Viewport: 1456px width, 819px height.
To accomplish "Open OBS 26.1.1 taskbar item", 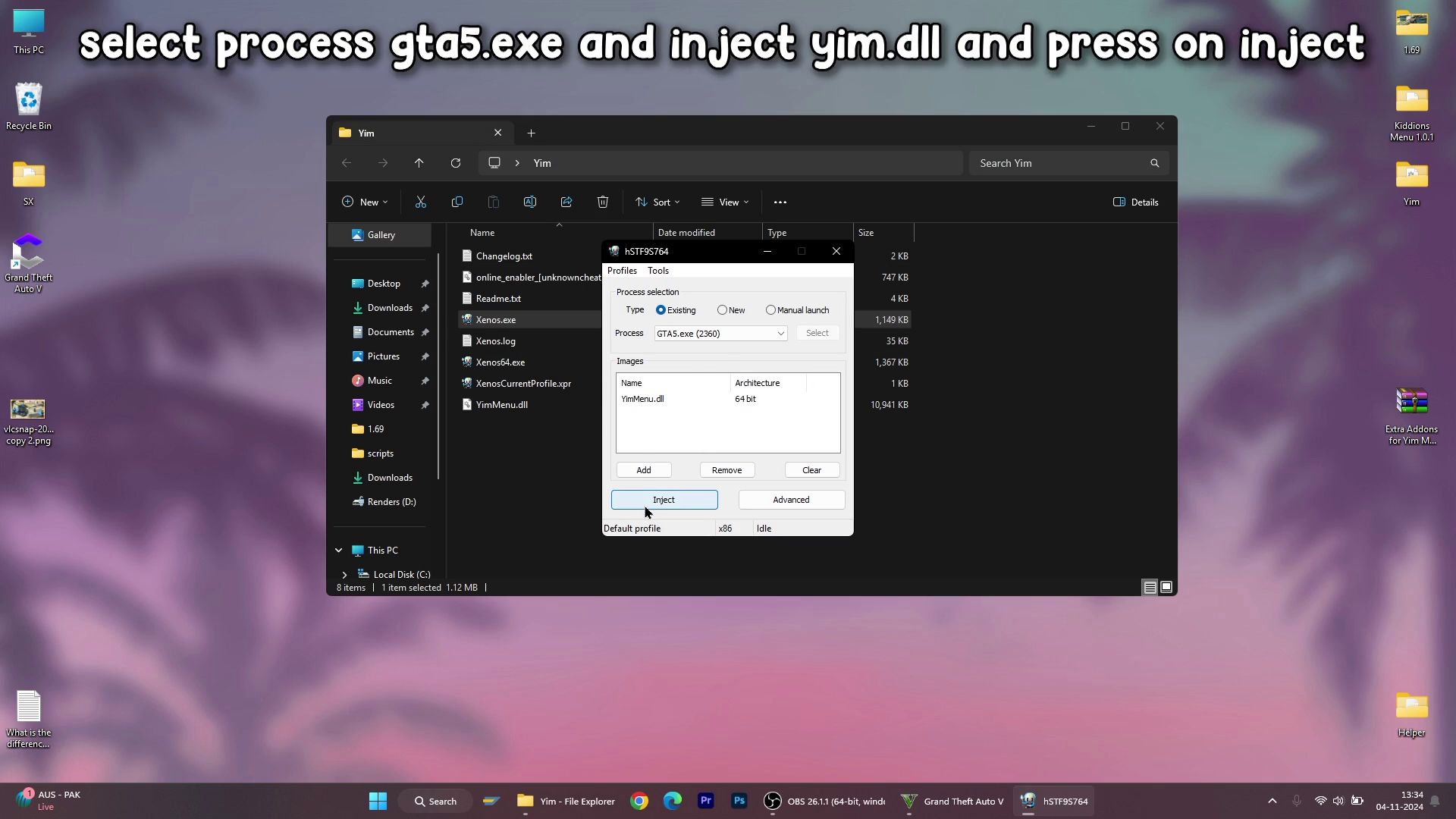I will click(x=824, y=801).
